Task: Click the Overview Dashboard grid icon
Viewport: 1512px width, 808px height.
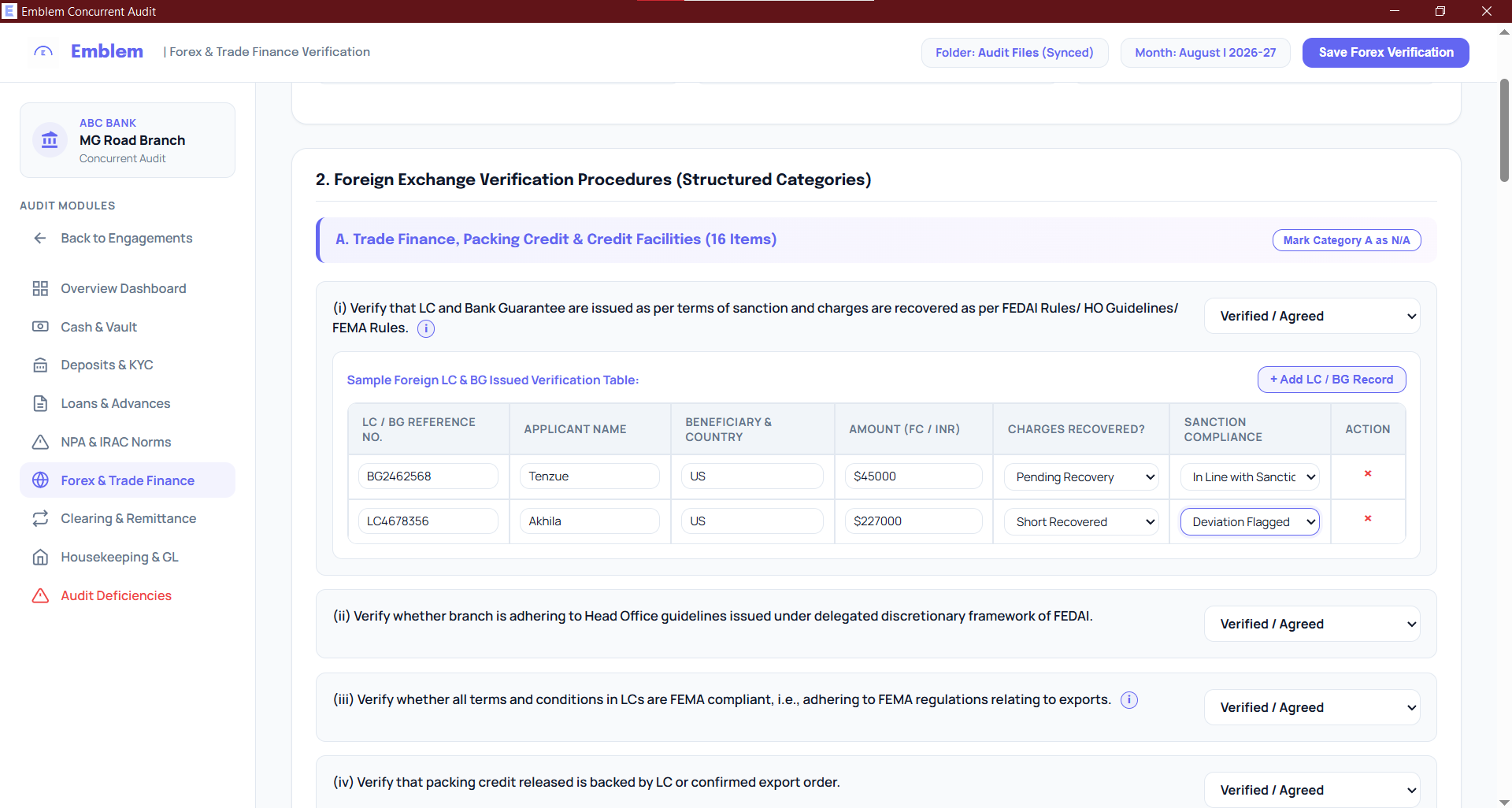Action: pyautogui.click(x=40, y=288)
